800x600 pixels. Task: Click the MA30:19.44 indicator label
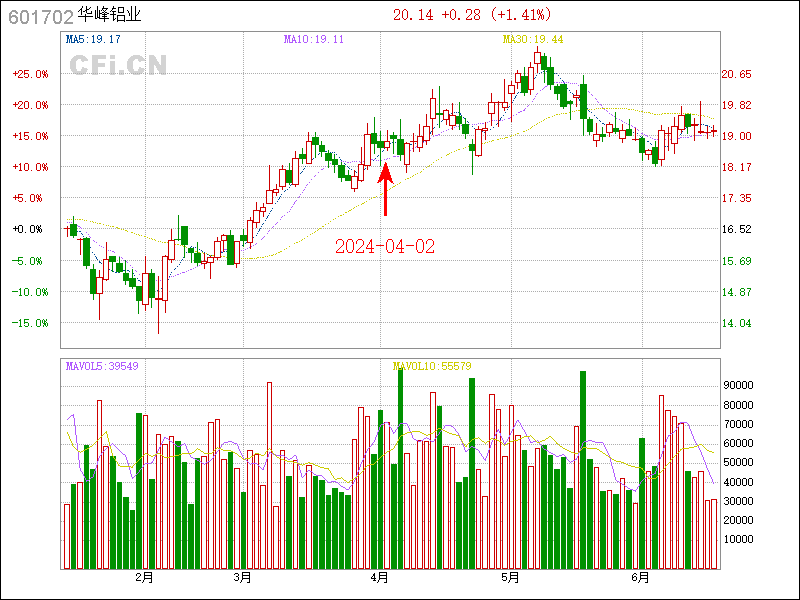(533, 39)
